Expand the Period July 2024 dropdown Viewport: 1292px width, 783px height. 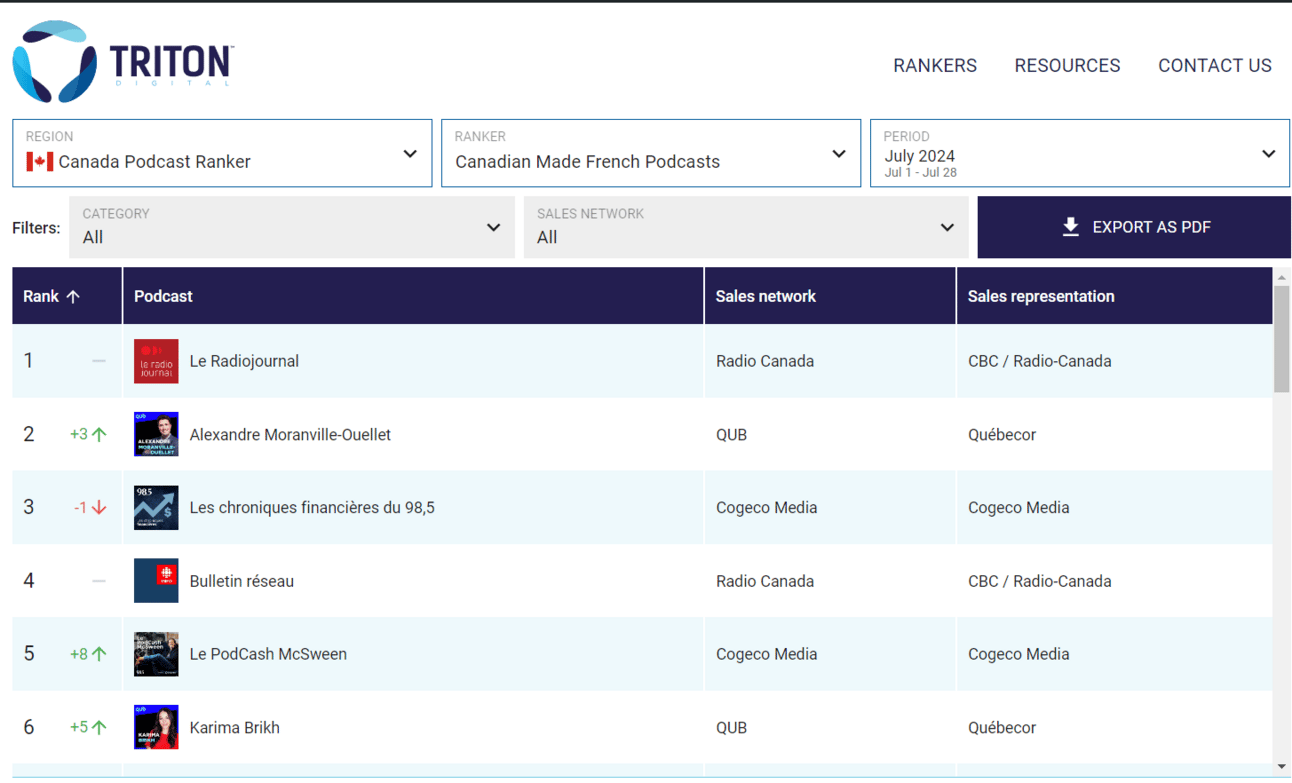[1079, 154]
